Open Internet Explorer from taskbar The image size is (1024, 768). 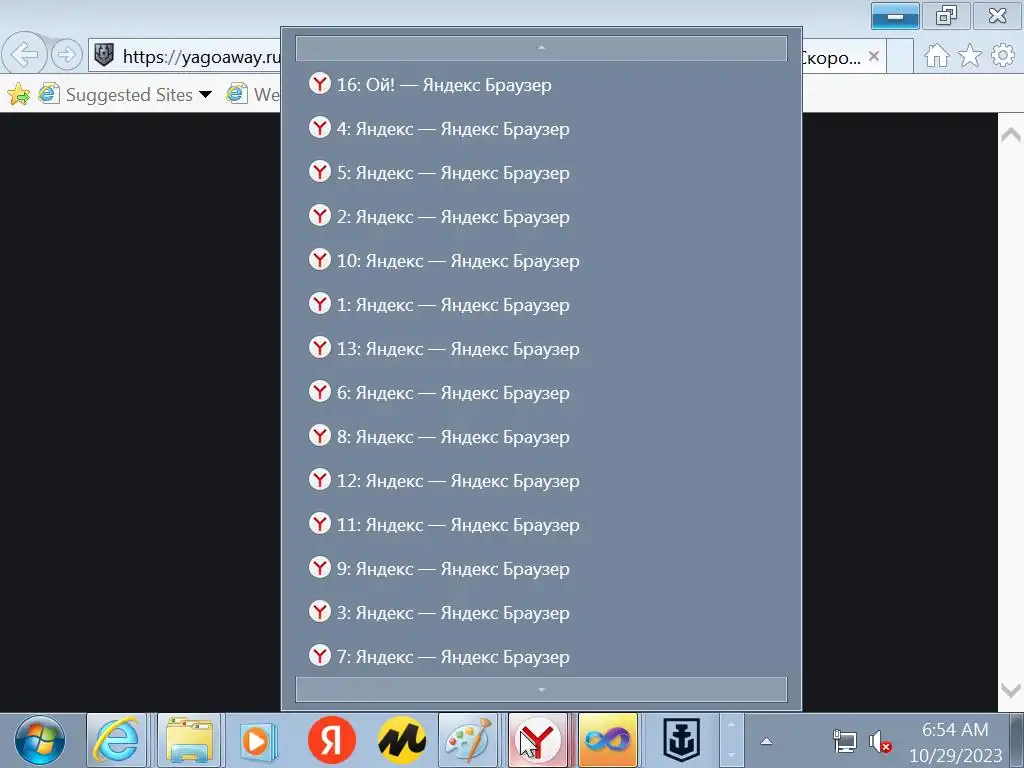coord(117,741)
